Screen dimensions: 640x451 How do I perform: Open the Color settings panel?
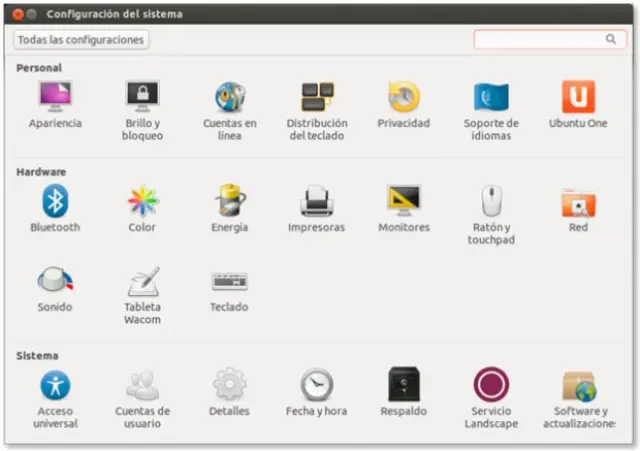click(x=142, y=201)
